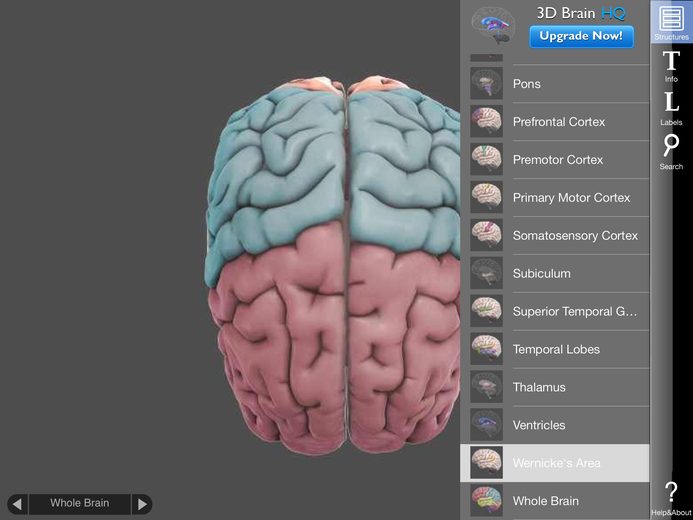Choose Temporal Lobes list entry
The width and height of the screenshot is (693, 520).
555,349
